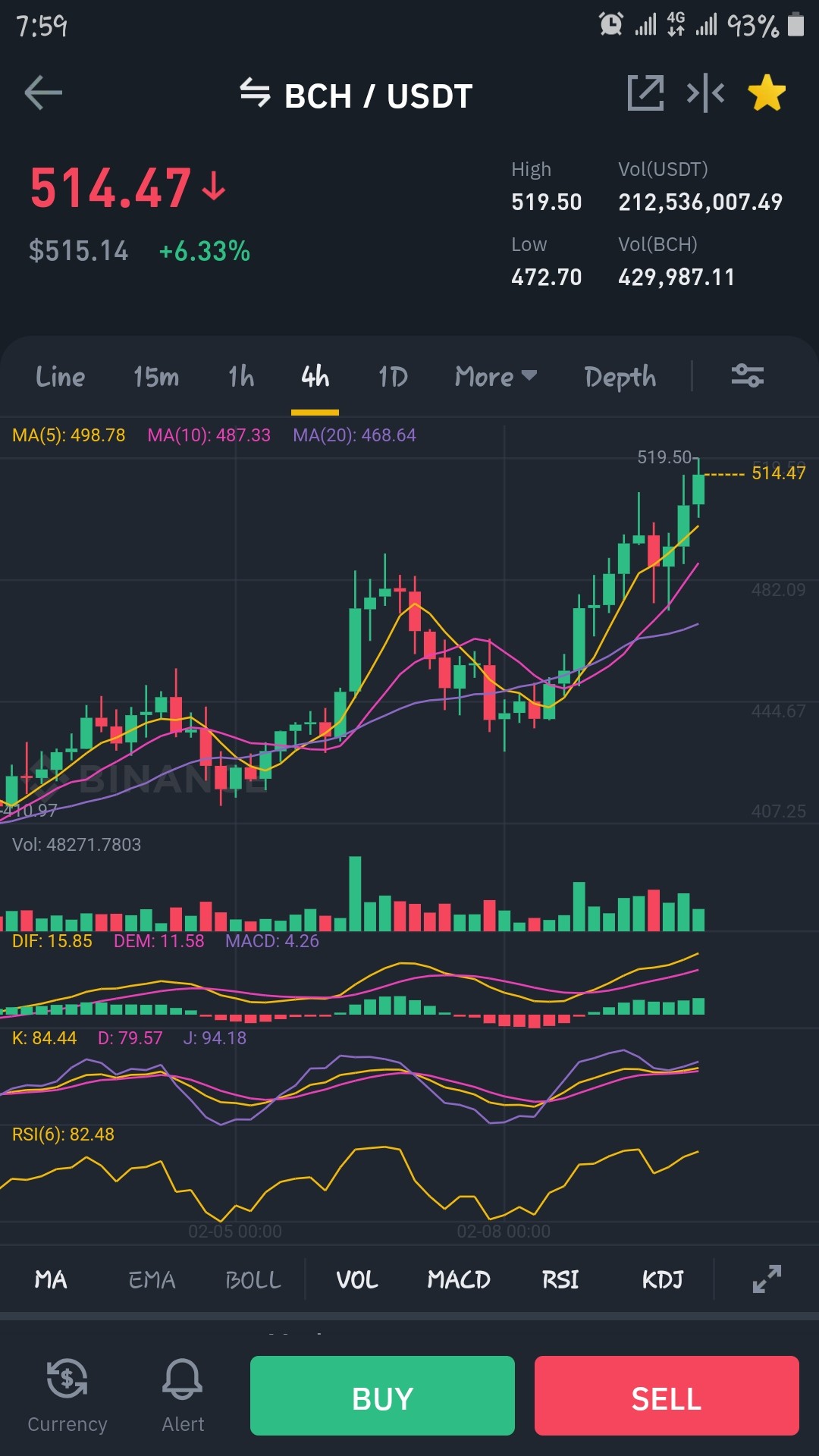Open the Depth chart tab
Image resolution: width=819 pixels, height=1456 pixels.
coord(620,377)
